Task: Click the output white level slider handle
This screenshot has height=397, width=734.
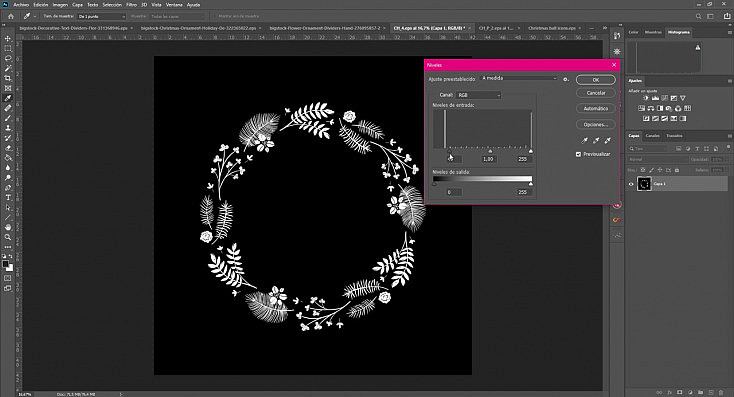Action: pyautogui.click(x=530, y=184)
